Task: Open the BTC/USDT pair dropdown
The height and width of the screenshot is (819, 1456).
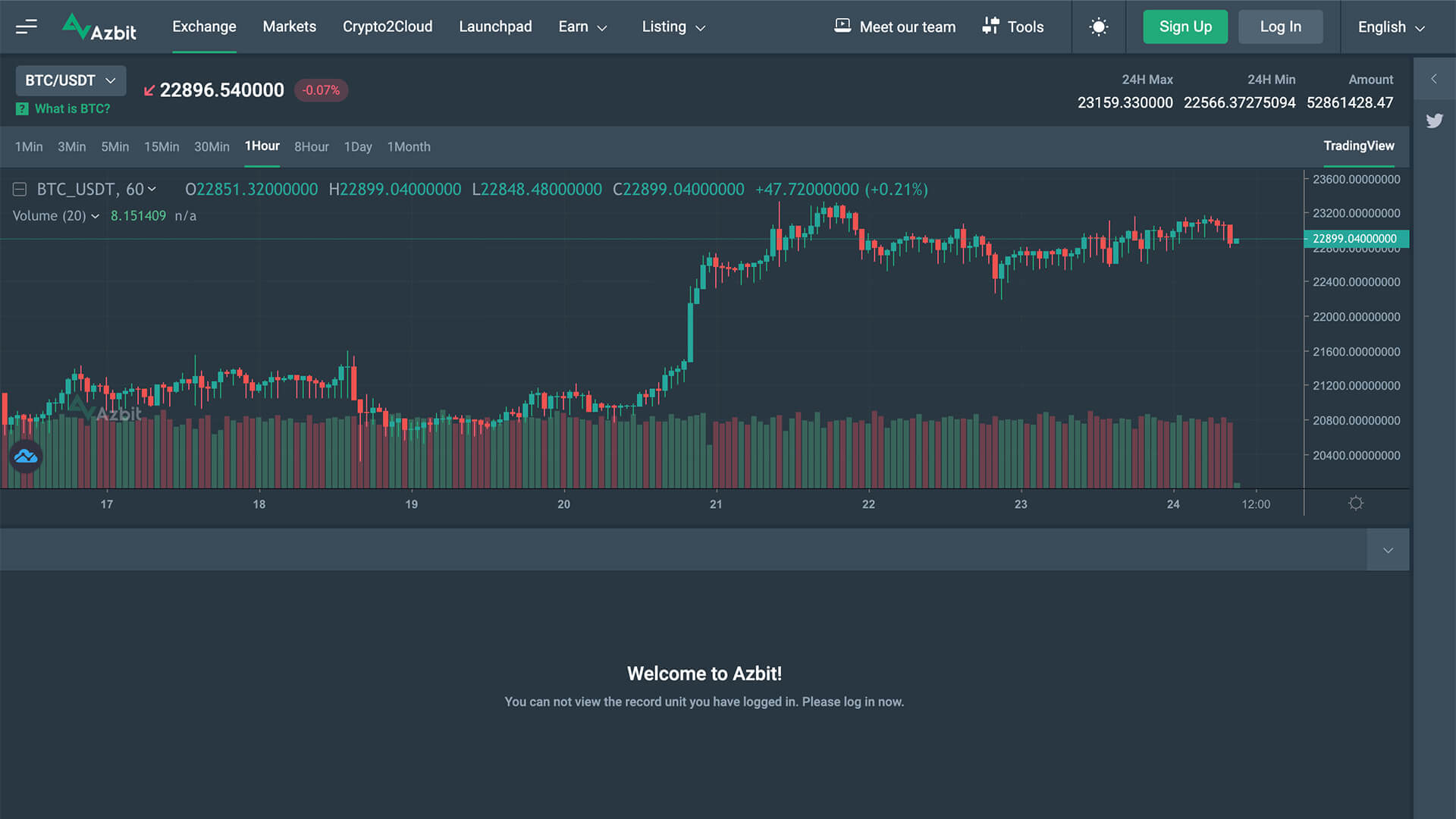Action: [x=71, y=80]
